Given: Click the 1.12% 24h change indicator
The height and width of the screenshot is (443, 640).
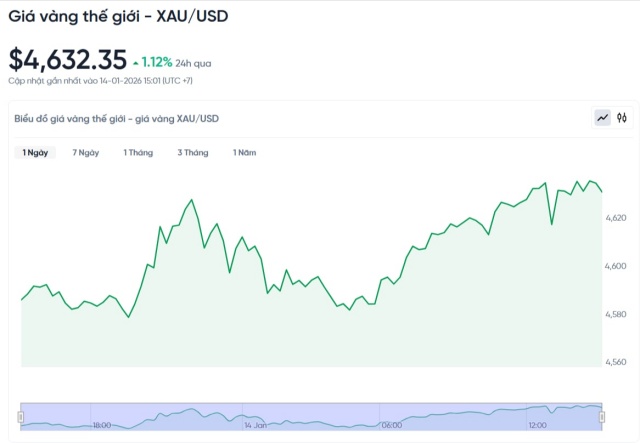Looking at the screenshot, I should (156, 62).
